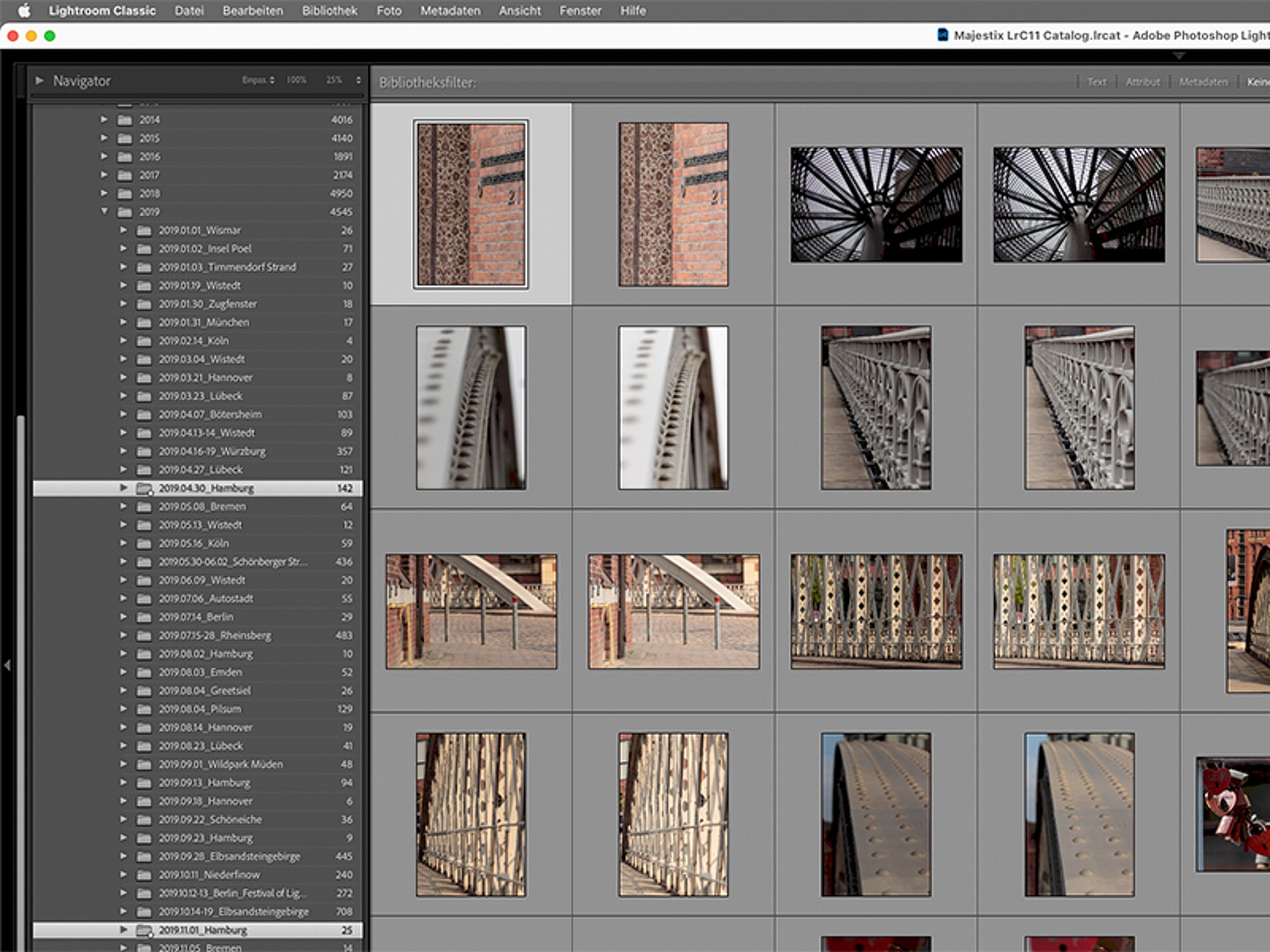Screen dimensions: 1270x952
Task: Collapse the left panel group arrow
Action: [8, 665]
